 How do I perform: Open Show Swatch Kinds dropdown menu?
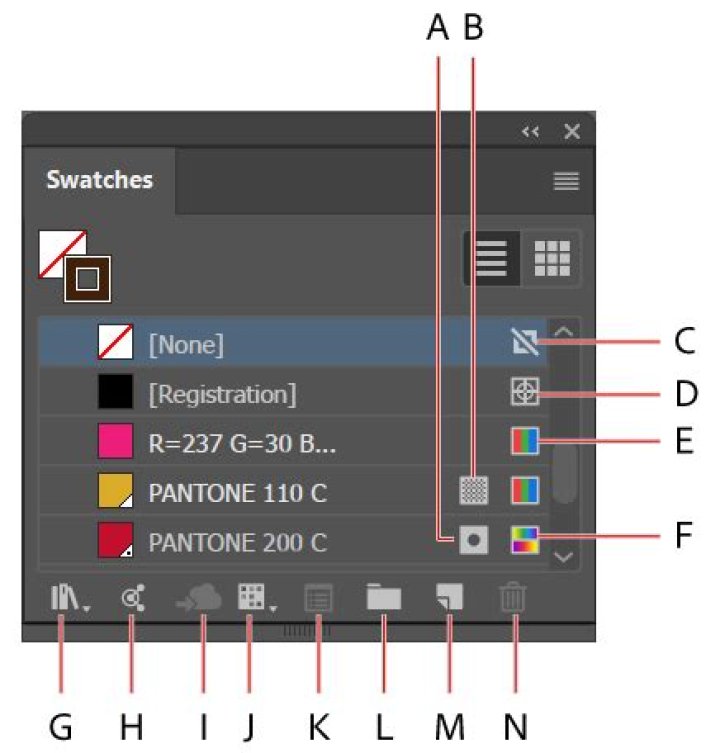tap(251, 599)
